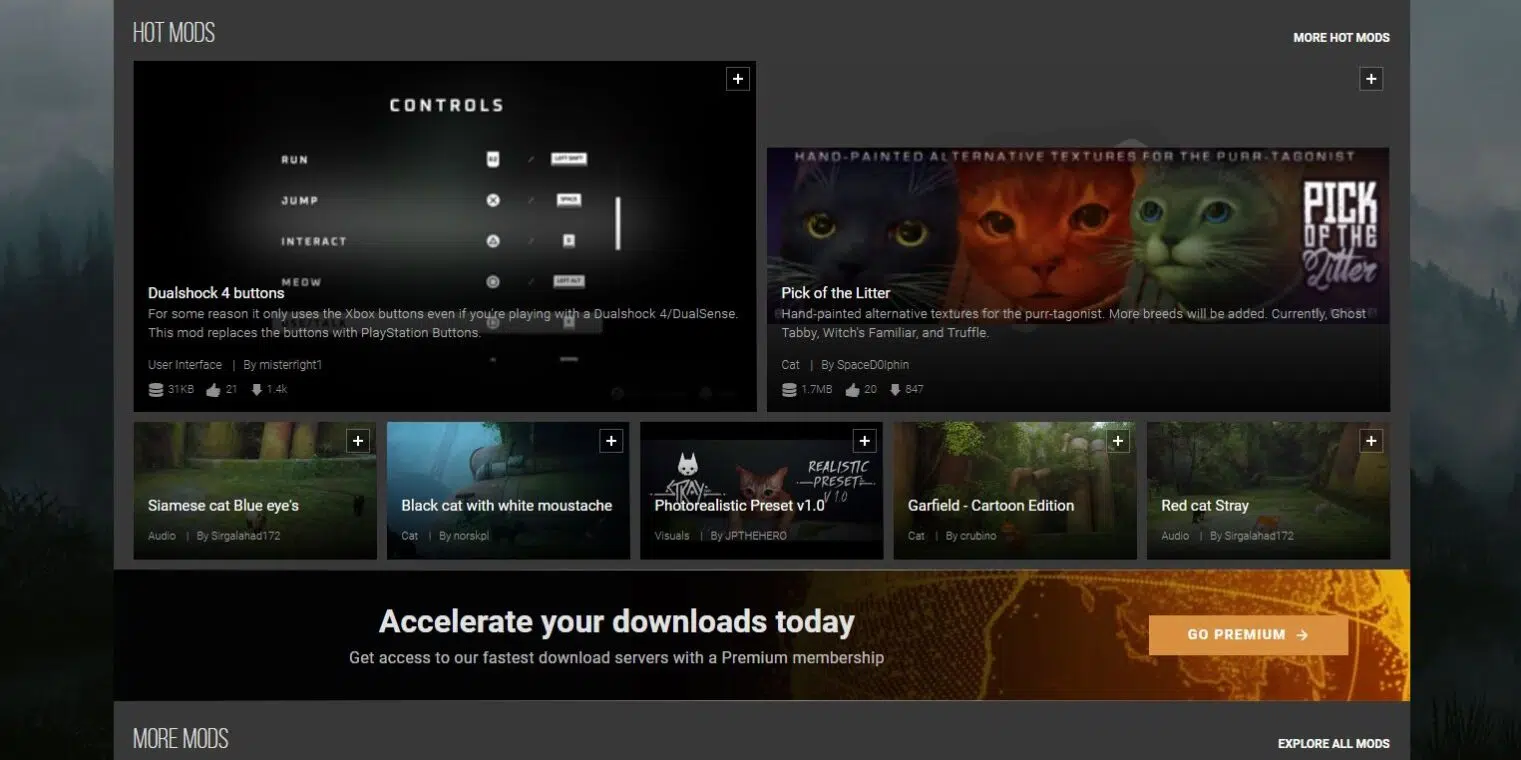This screenshot has width=1521, height=760.
Task: Click plus icon on Photorealistic Preset v1.0 card
Action: [x=865, y=440]
